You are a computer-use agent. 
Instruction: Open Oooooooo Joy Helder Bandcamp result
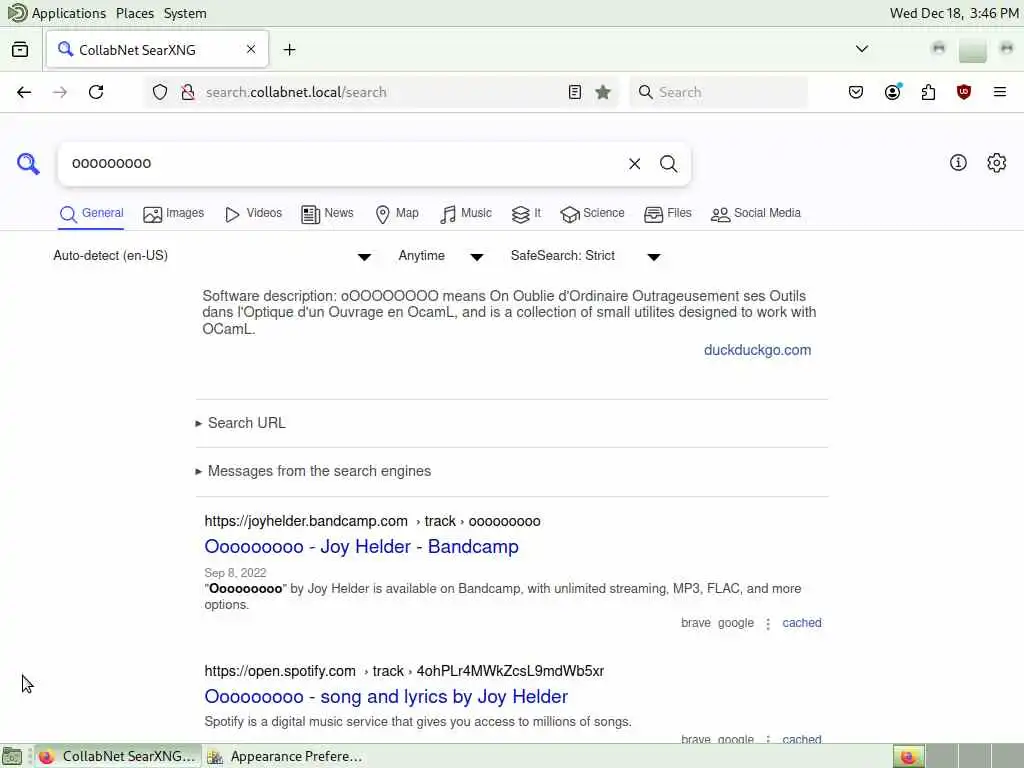(361, 547)
